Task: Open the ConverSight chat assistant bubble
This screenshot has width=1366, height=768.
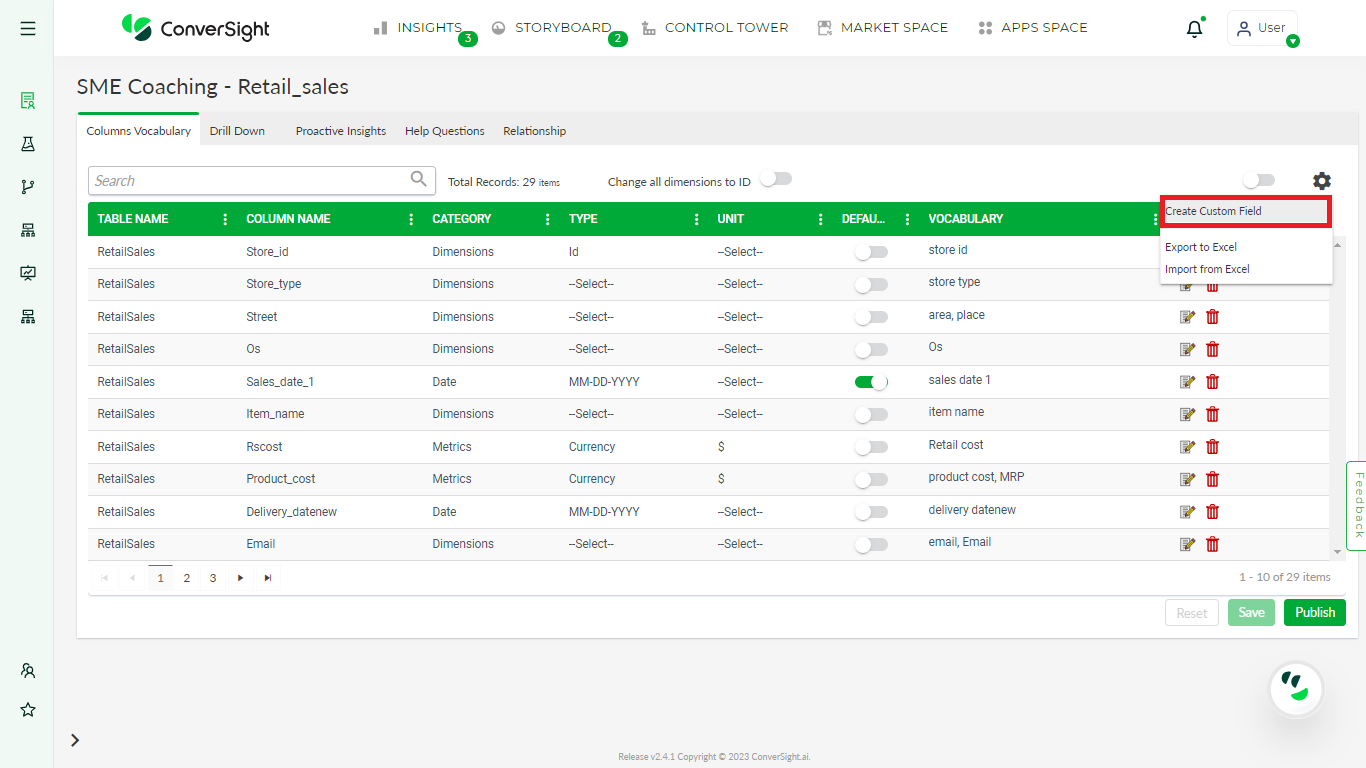Action: (x=1296, y=689)
